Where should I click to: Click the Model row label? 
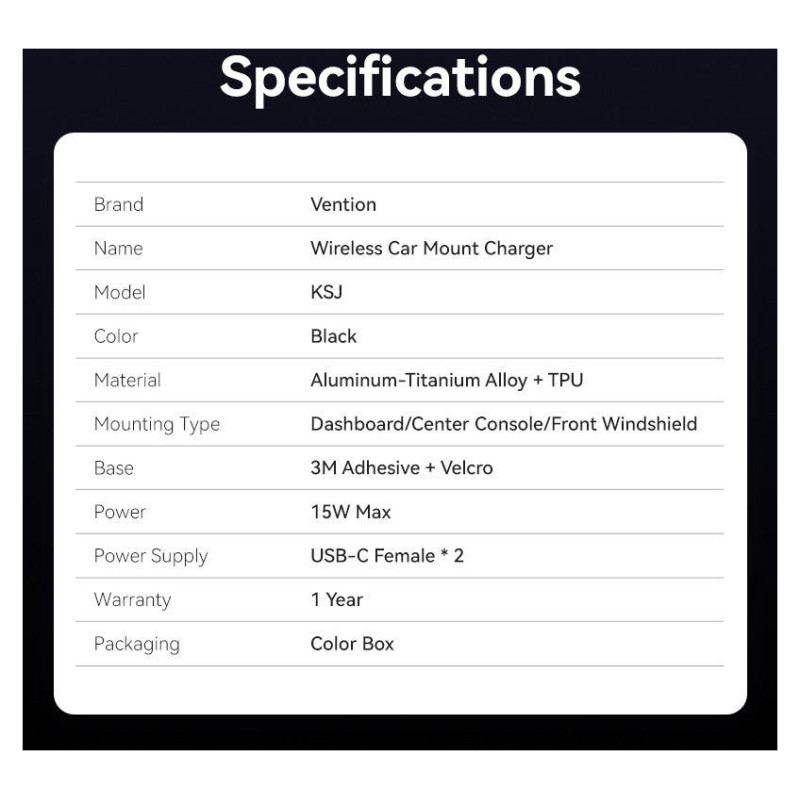coord(119,292)
